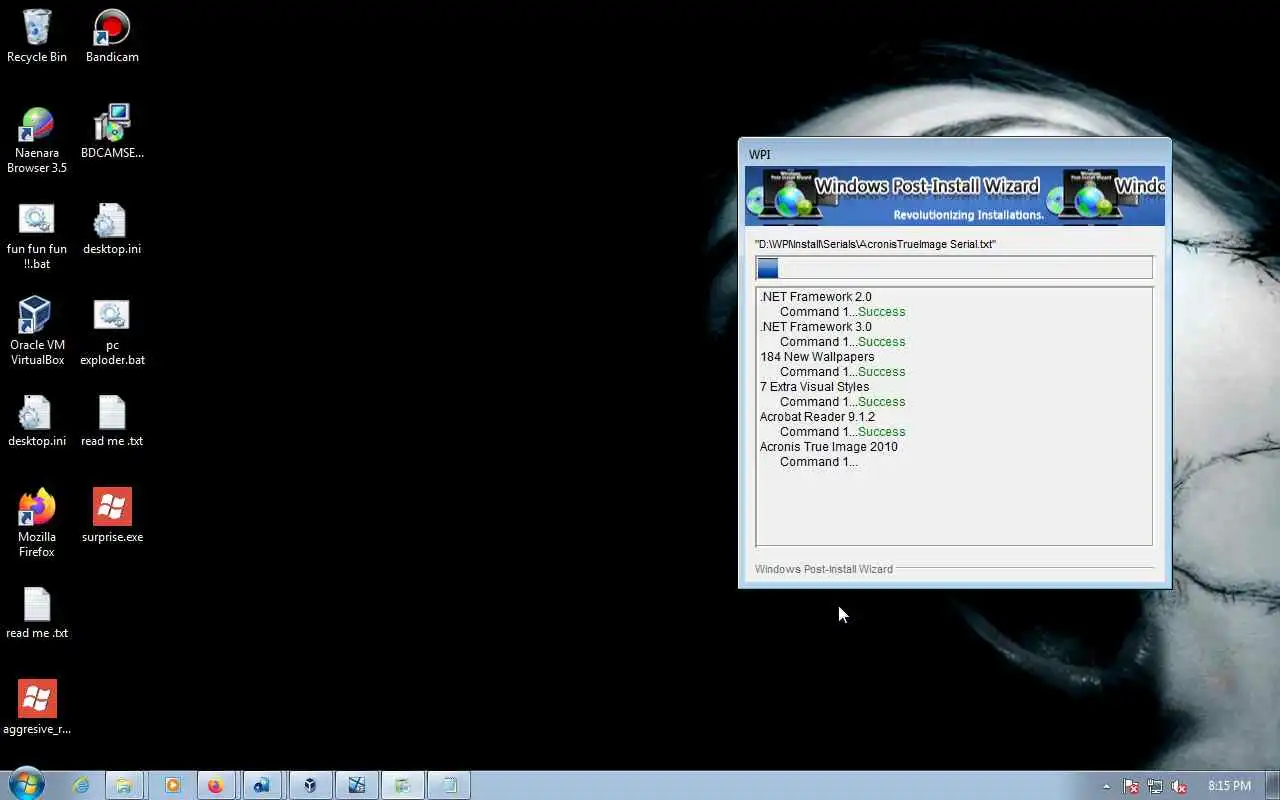This screenshot has width=1280, height=800.
Task: Select the Oracle VM VirtualBox shortcut
Action: point(37,331)
